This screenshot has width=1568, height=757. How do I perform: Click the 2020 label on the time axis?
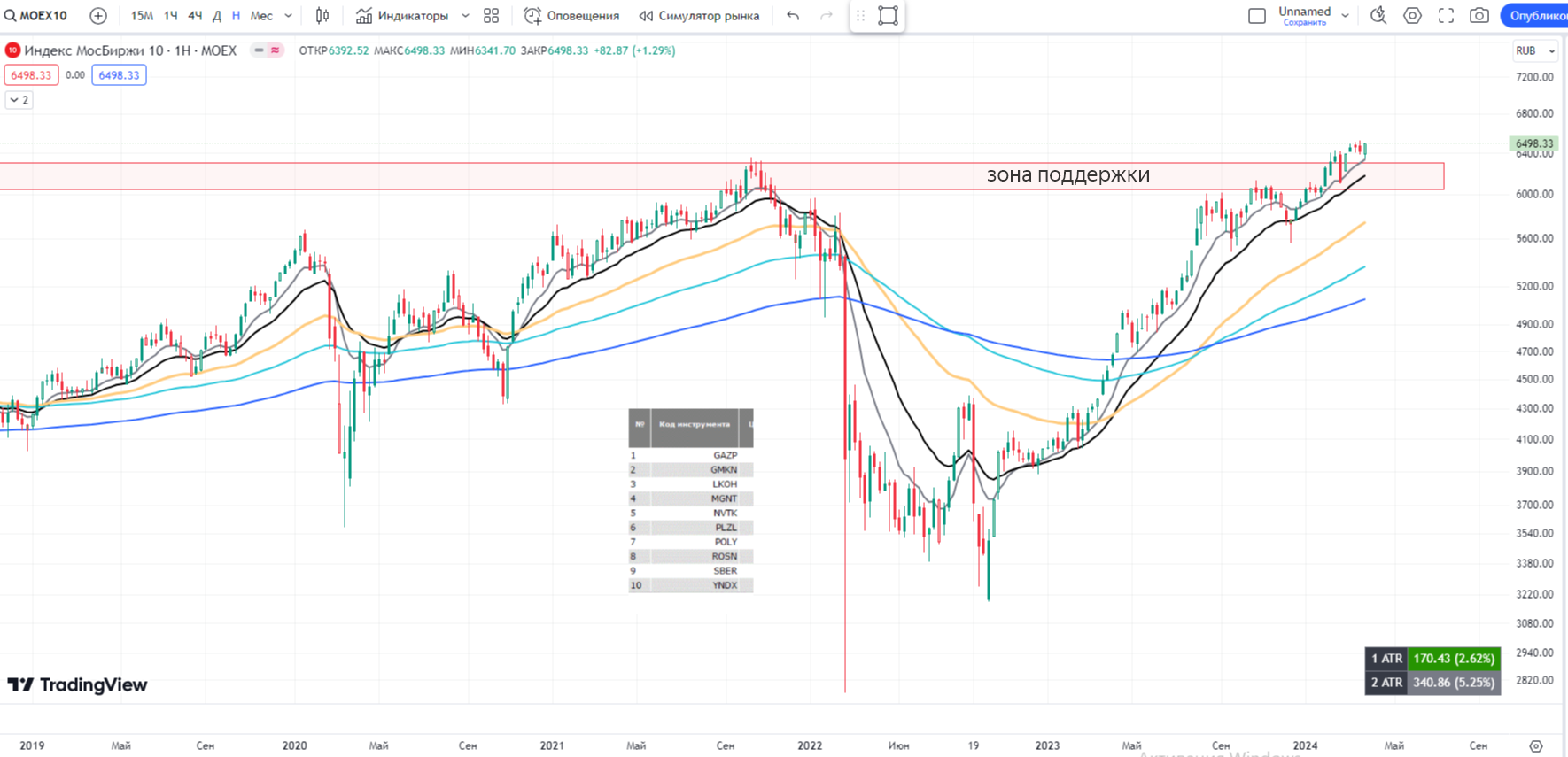tap(294, 745)
